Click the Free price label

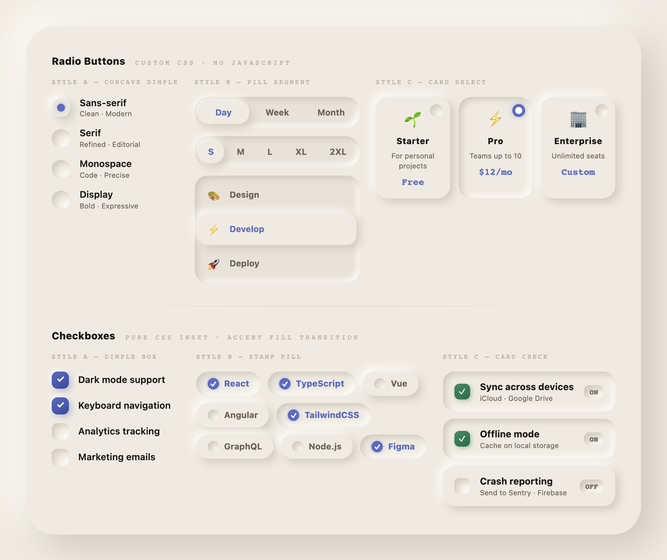coord(413,182)
